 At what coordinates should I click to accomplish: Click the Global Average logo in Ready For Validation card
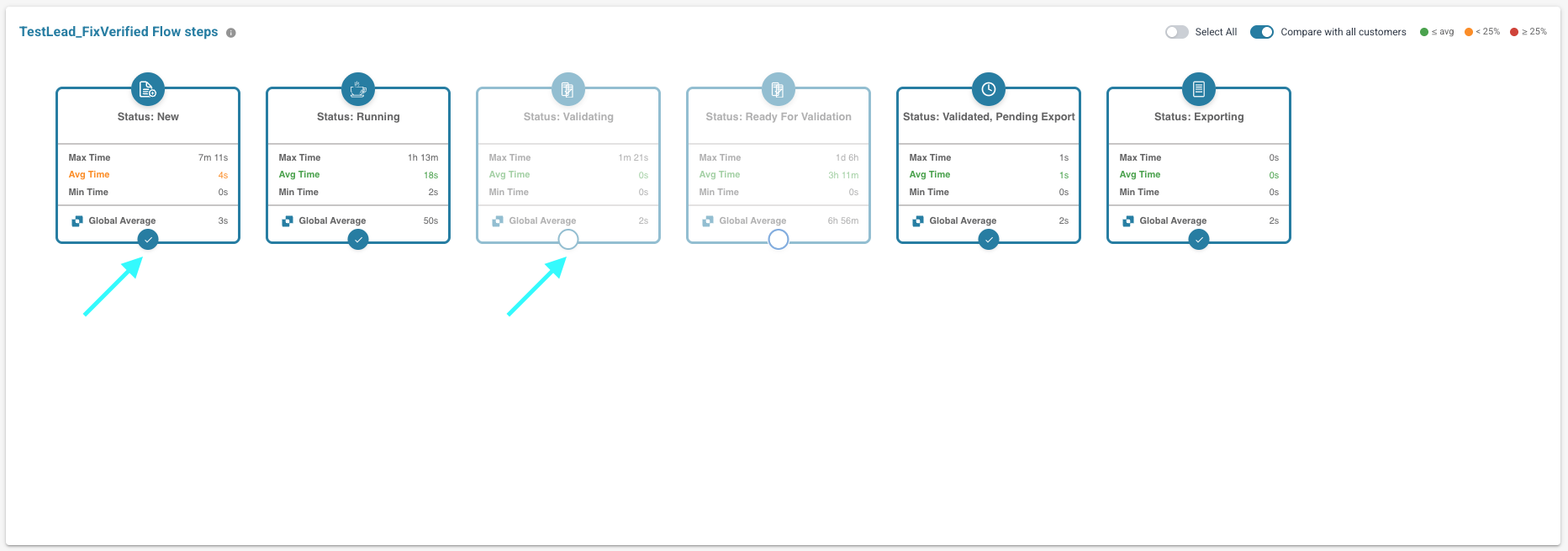[708, 221]
